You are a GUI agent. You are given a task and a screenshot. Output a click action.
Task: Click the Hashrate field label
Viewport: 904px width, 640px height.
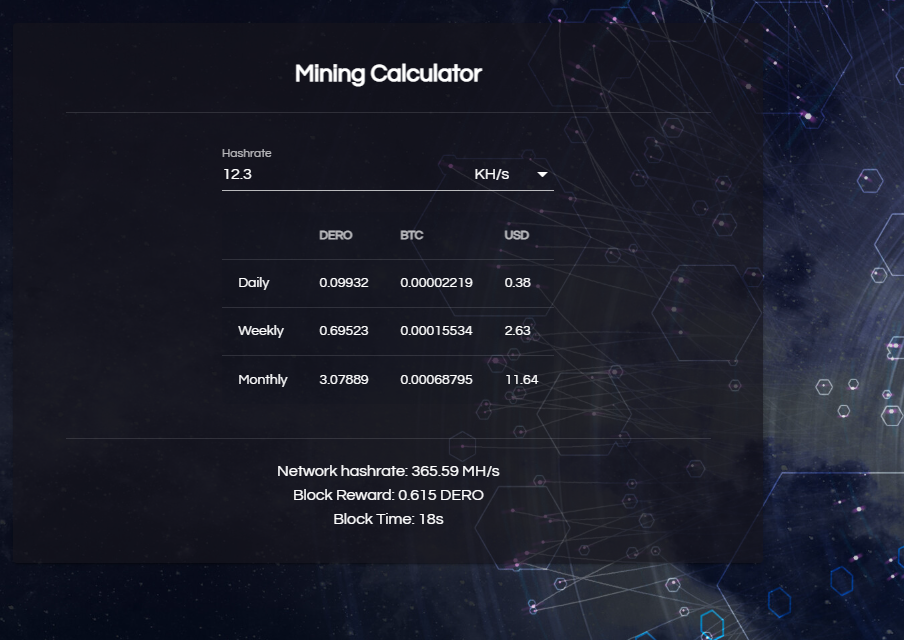(246, 153)
